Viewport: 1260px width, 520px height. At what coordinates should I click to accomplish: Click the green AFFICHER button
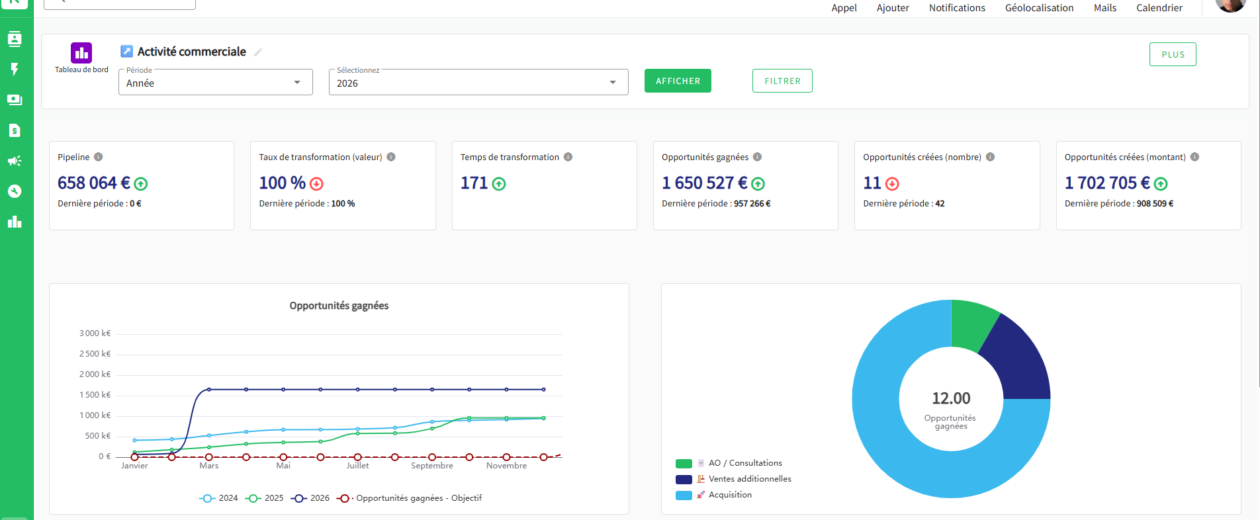(678, 81)
